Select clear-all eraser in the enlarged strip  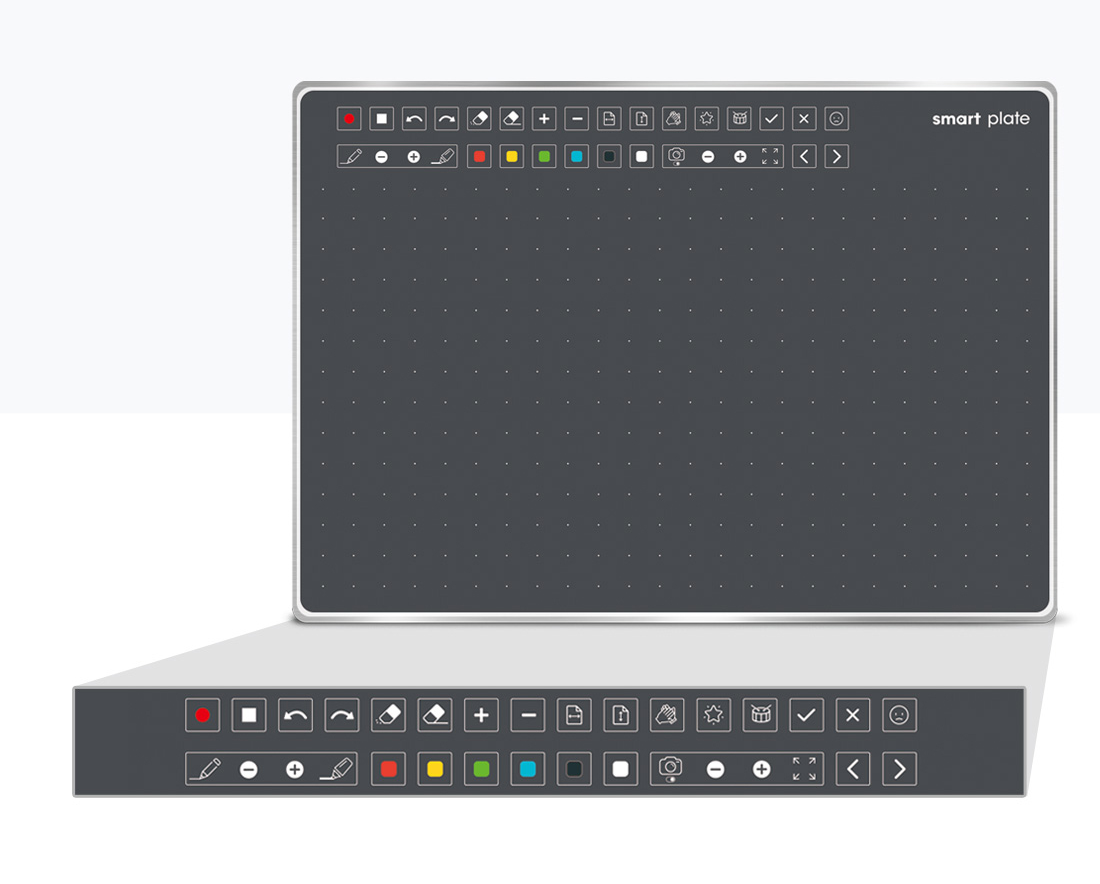coord(435,715)
